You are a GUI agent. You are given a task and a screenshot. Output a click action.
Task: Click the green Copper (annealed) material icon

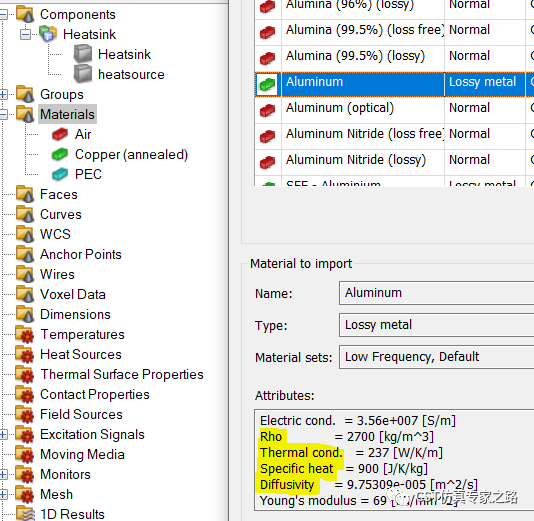pos(60,154)
